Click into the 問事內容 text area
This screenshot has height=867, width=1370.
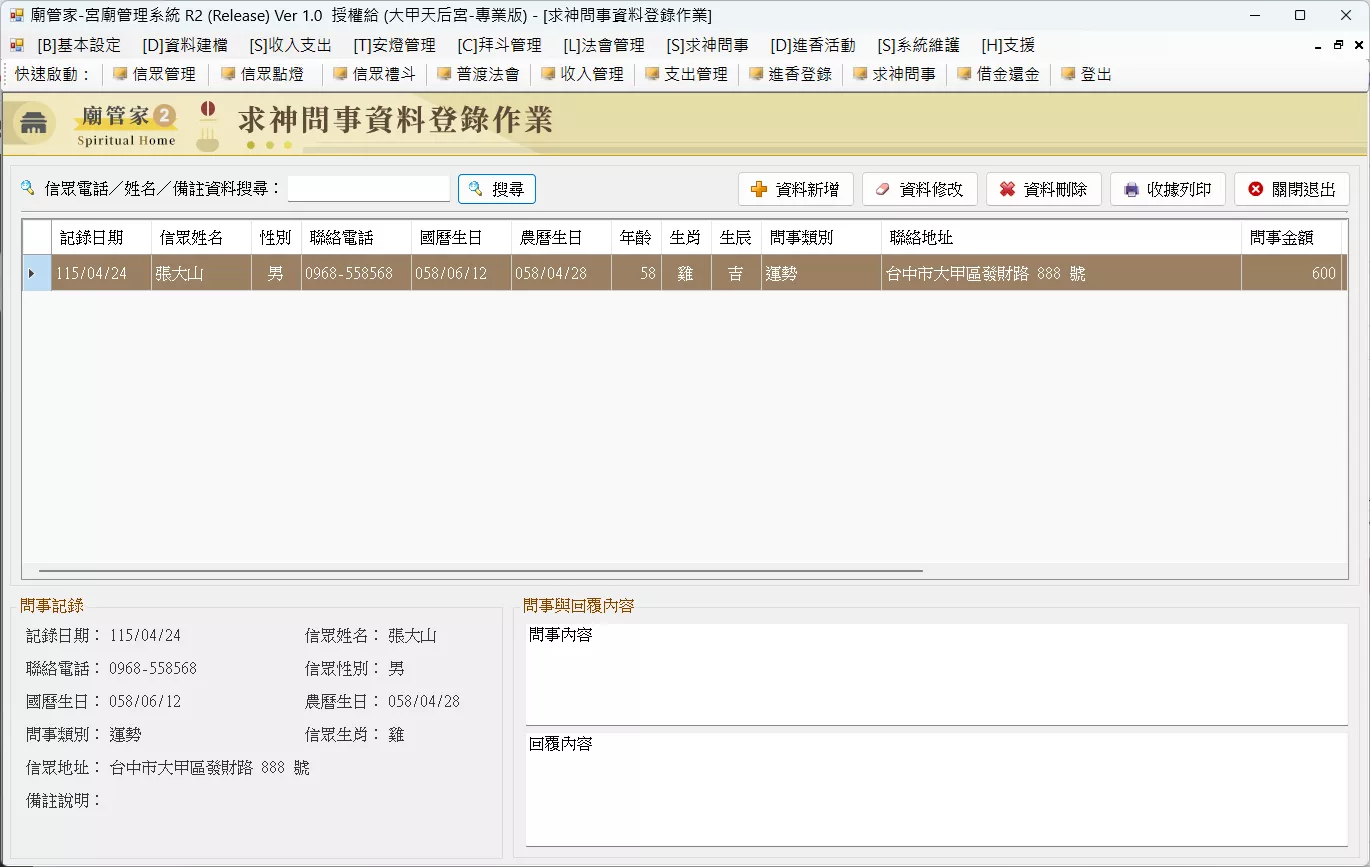click(936, 674)
